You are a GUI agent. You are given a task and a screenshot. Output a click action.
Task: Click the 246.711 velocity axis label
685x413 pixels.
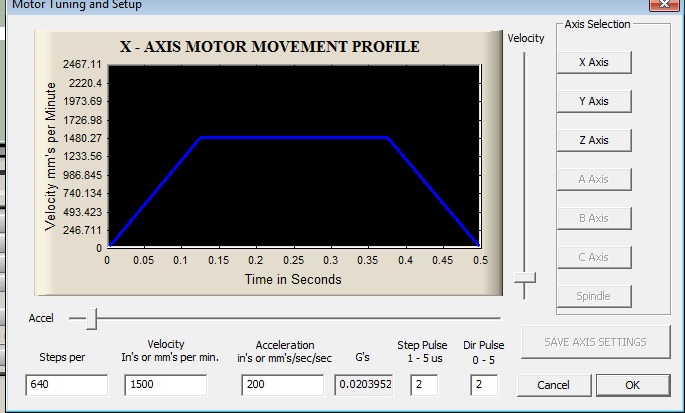point(83,230)
